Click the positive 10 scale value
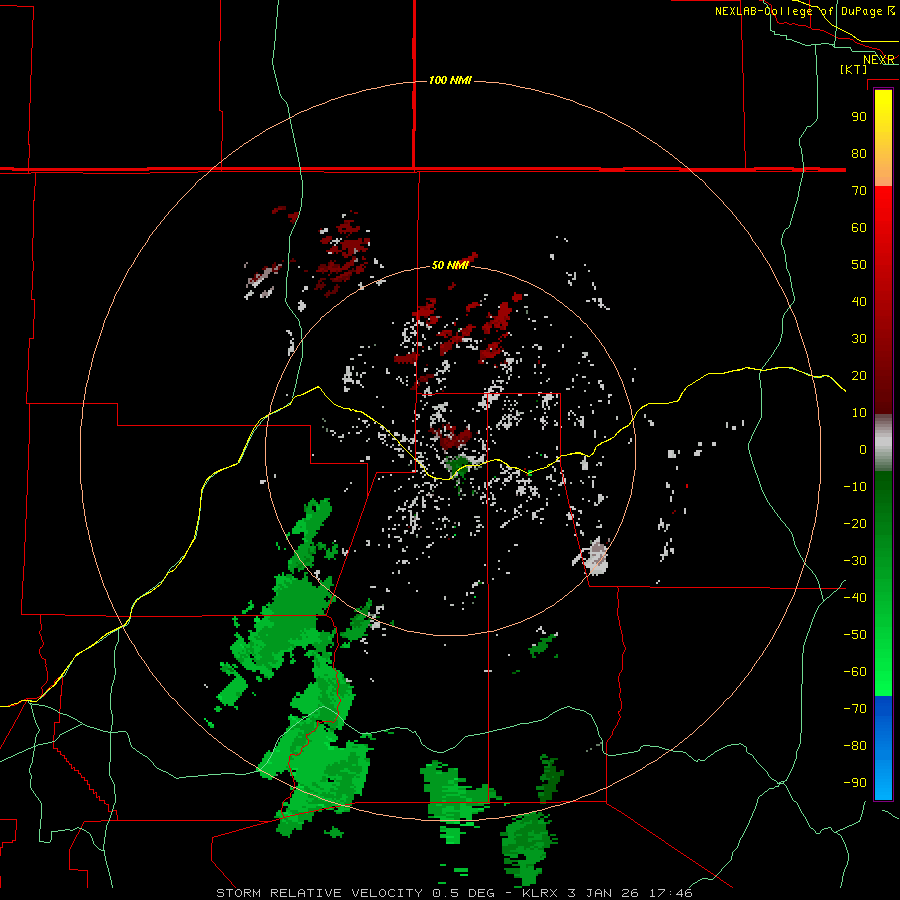 859,413
